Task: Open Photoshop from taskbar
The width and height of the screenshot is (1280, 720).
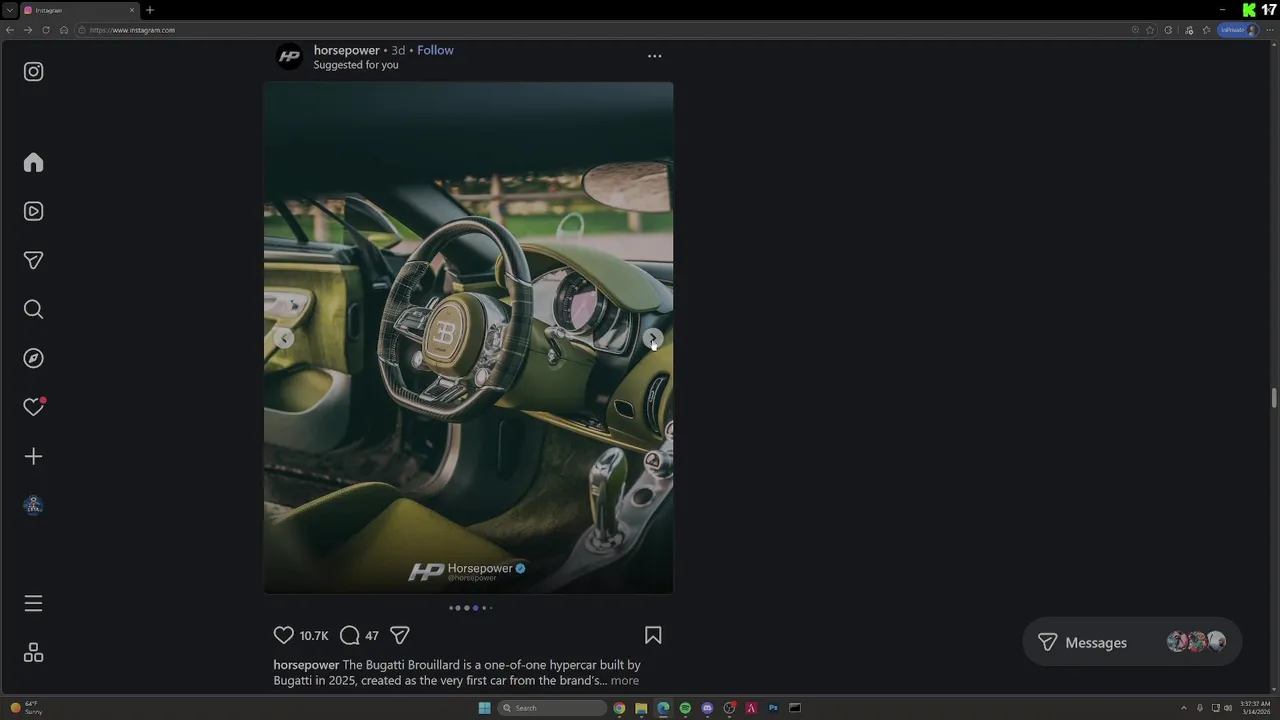Action: (773, 708)
